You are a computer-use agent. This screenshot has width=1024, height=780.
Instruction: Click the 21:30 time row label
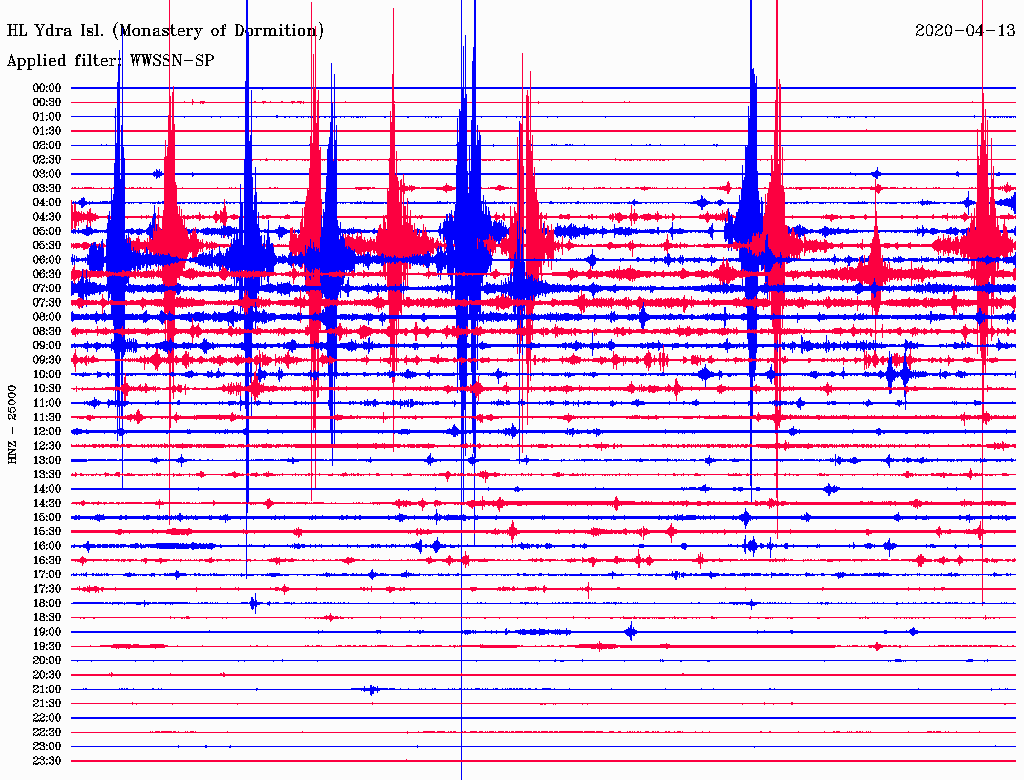47,704
